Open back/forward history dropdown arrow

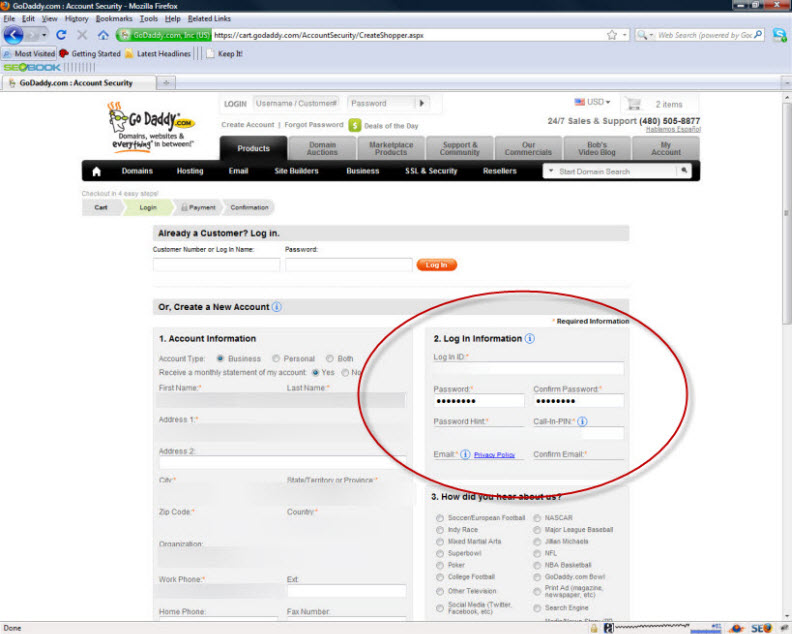[x=44, y=35]
